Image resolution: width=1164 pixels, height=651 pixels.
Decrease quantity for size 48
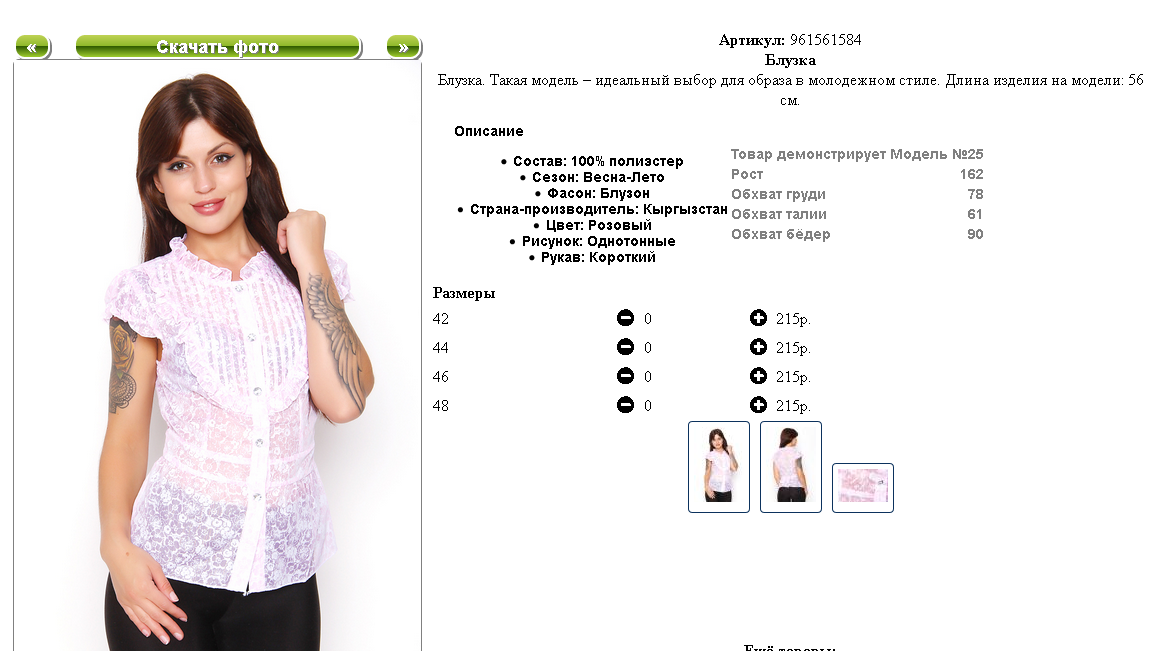coord(625,405)
